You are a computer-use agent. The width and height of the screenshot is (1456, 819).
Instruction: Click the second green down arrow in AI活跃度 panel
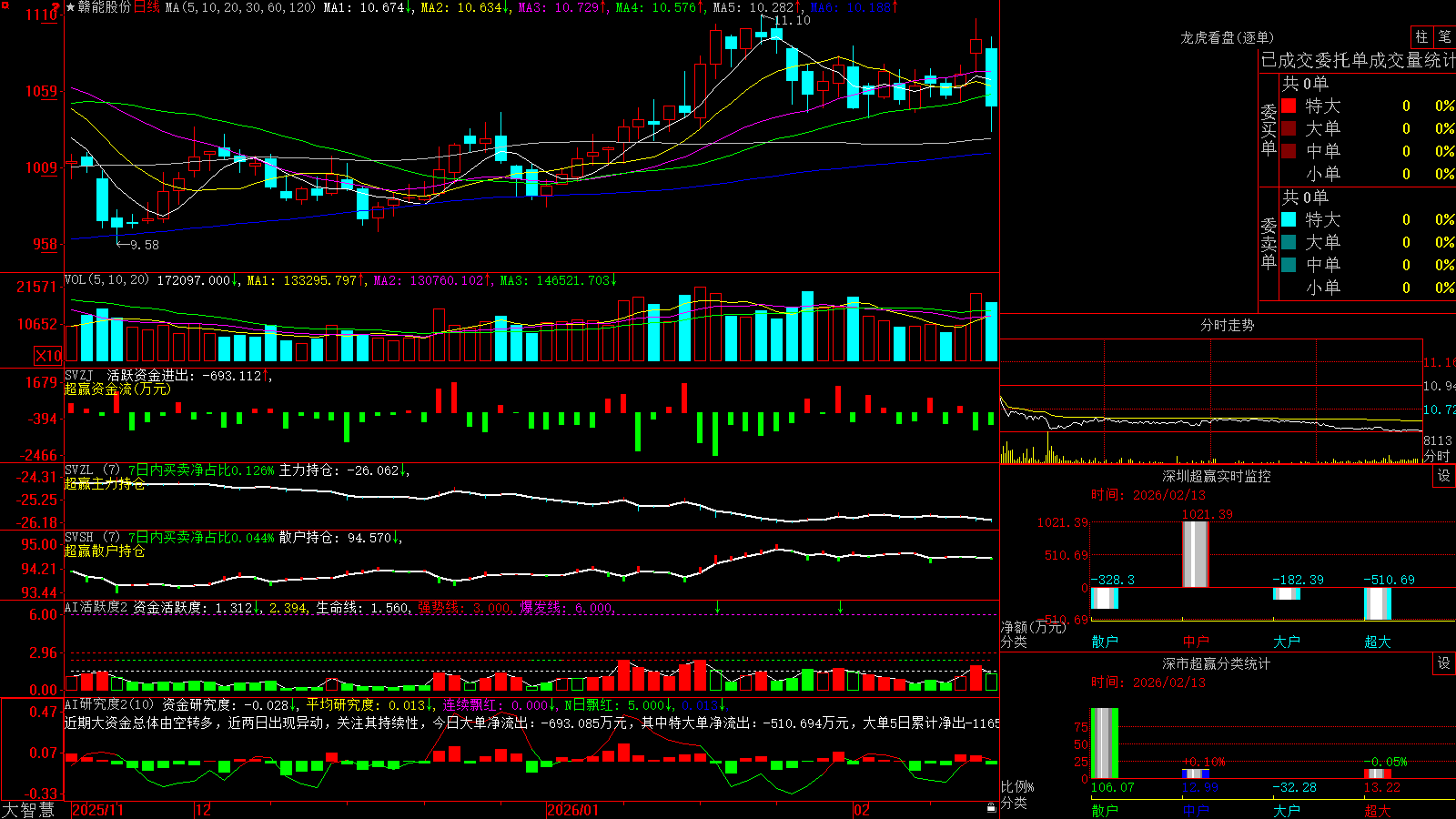pyautogui.click(x=840, y=607)
